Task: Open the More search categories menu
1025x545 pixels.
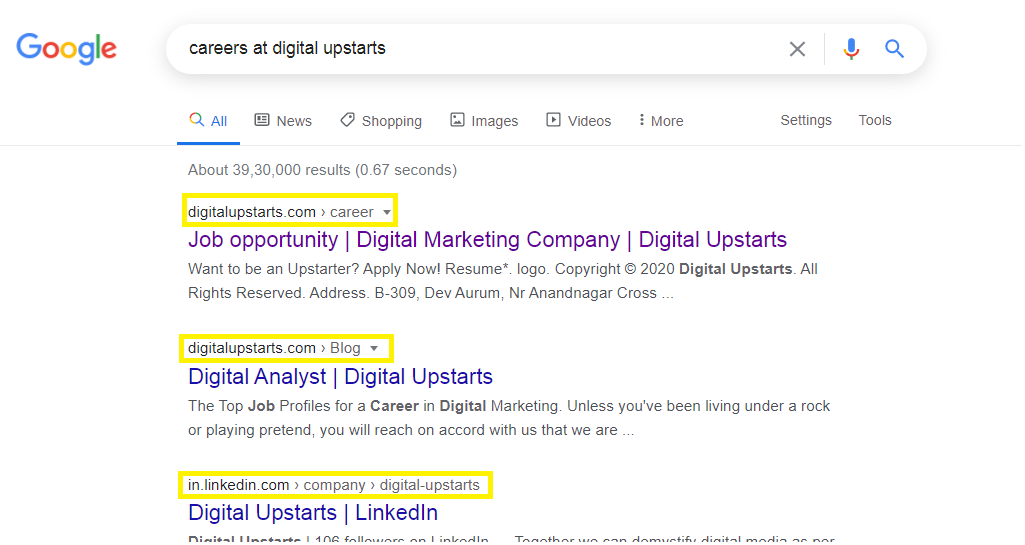Action: pyautogui.click(x=661, y=121)
